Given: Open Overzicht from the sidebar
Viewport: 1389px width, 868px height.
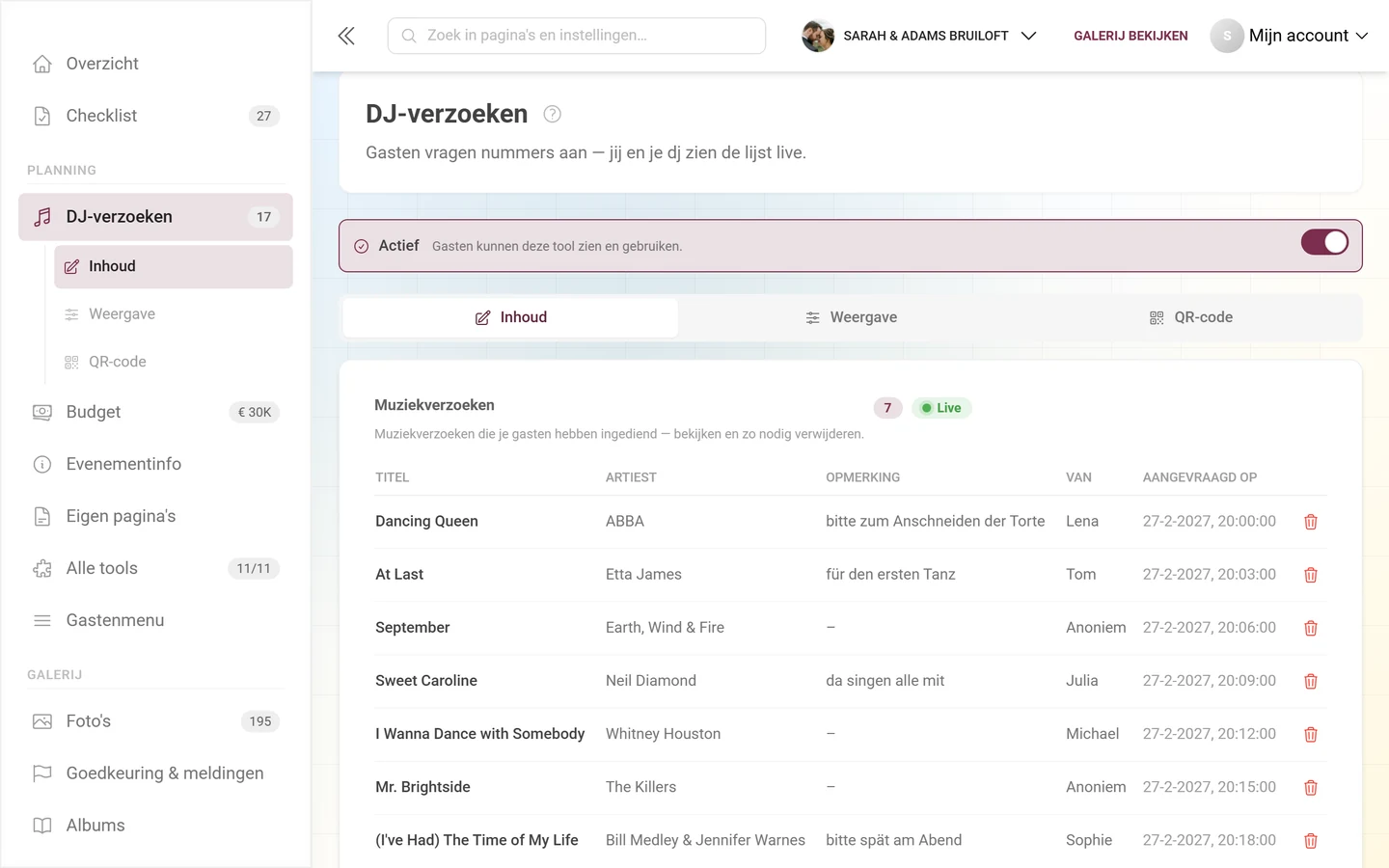Looking at the screenshot, I should pos(155,64).
